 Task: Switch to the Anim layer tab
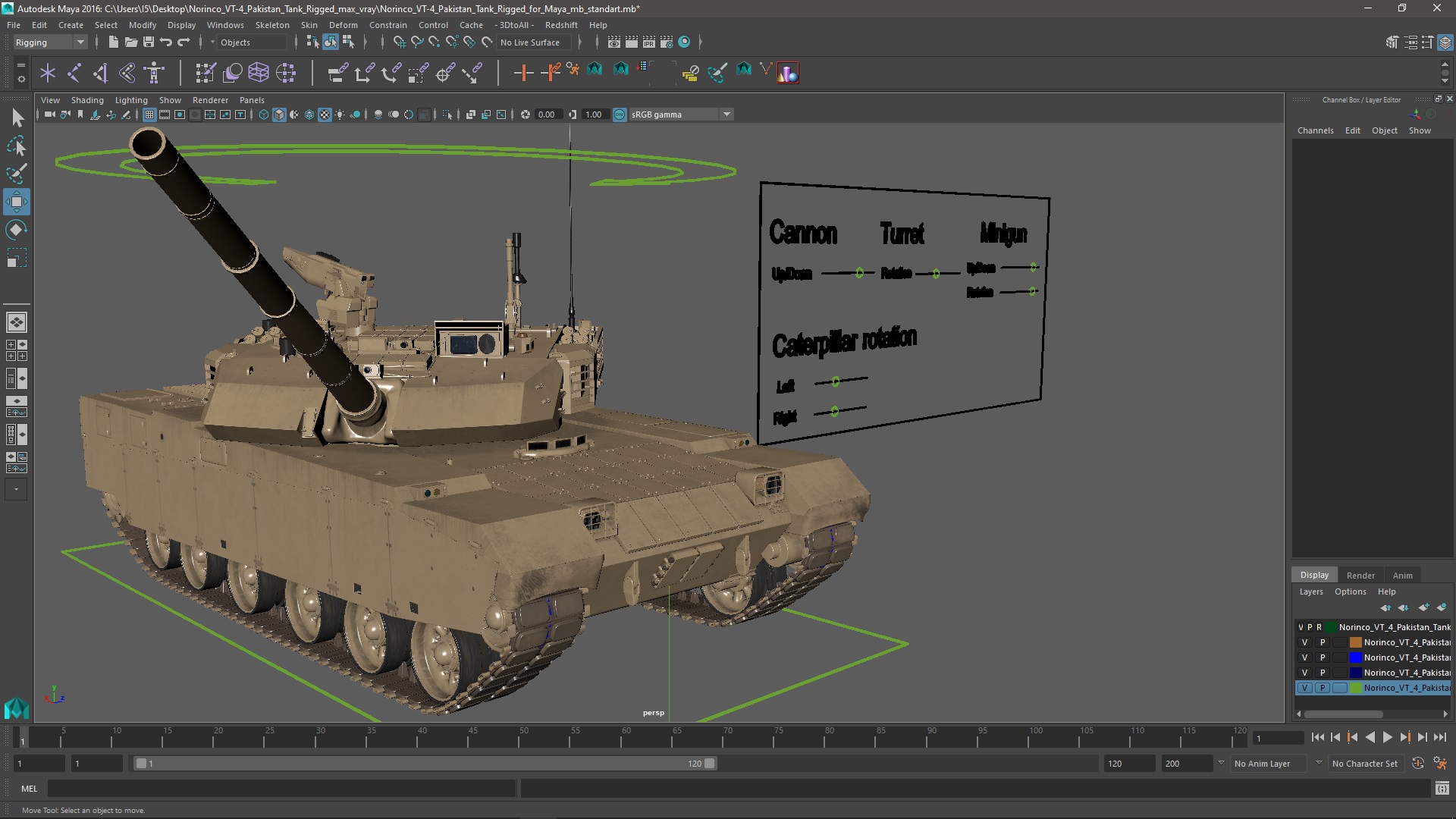coord(1402,576)
